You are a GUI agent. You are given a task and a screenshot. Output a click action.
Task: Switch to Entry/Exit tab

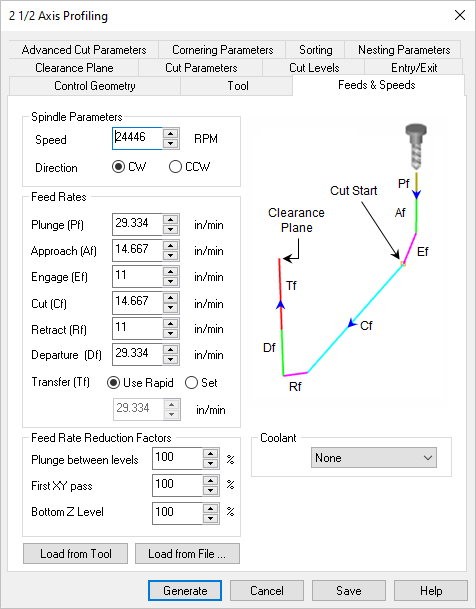(x=413, y=68)
